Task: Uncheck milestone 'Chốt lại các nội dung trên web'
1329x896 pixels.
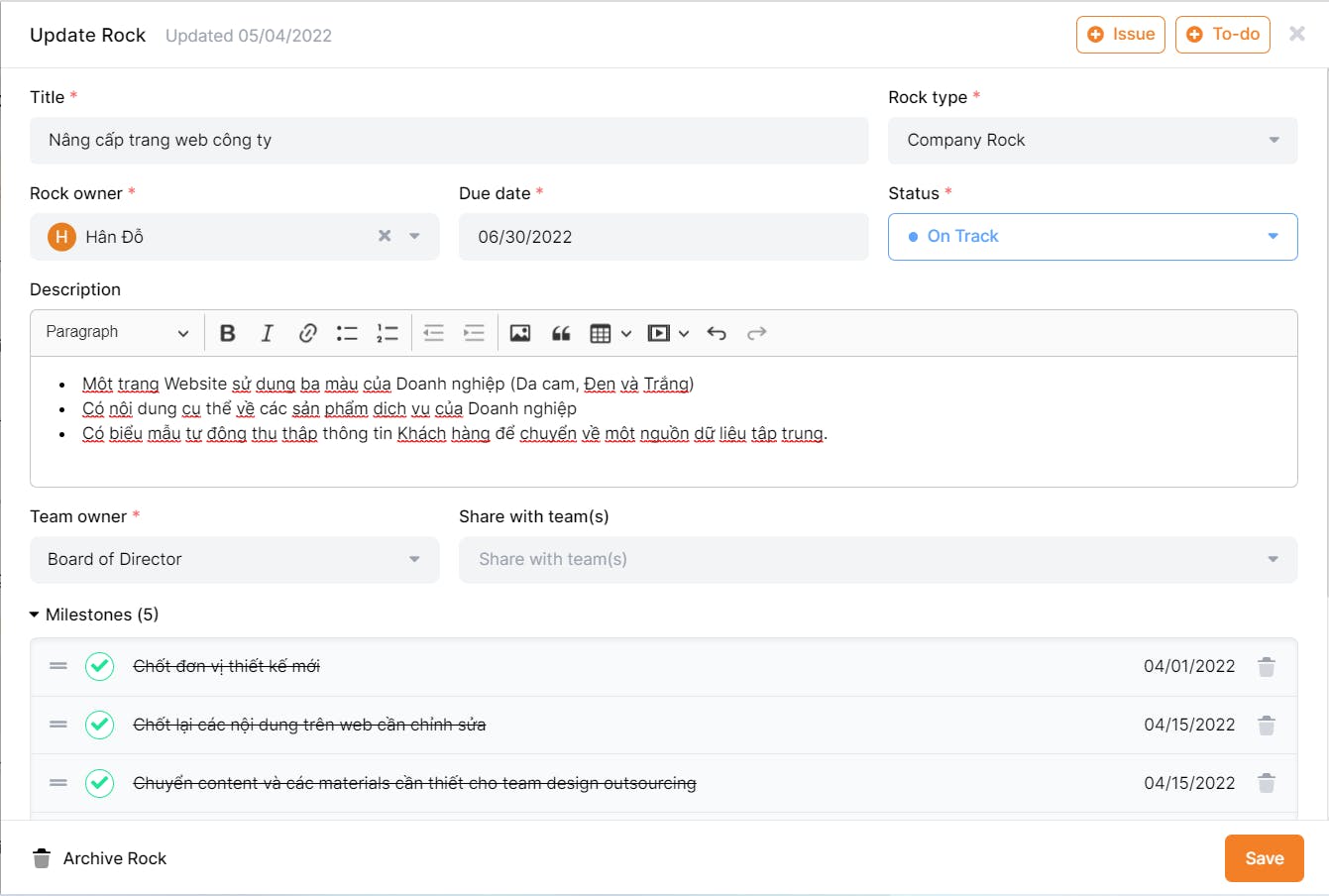Action: pyautogui.click(x=99, y=725)
